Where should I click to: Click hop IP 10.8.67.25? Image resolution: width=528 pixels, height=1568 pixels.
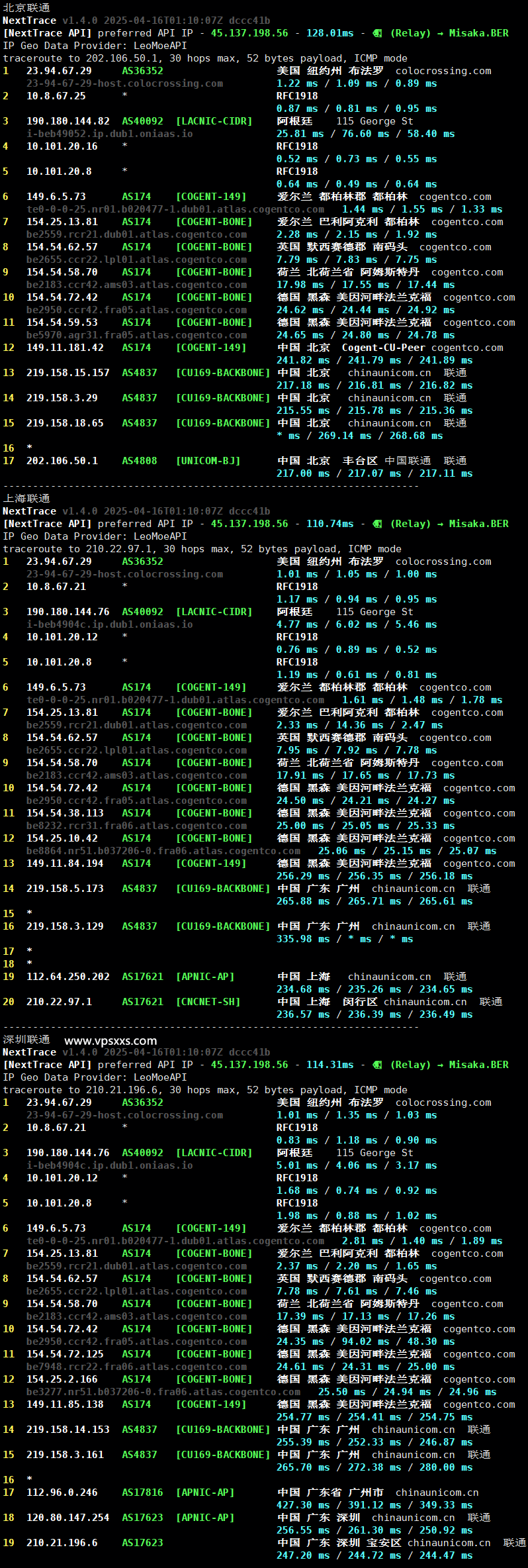click(56, 96)
